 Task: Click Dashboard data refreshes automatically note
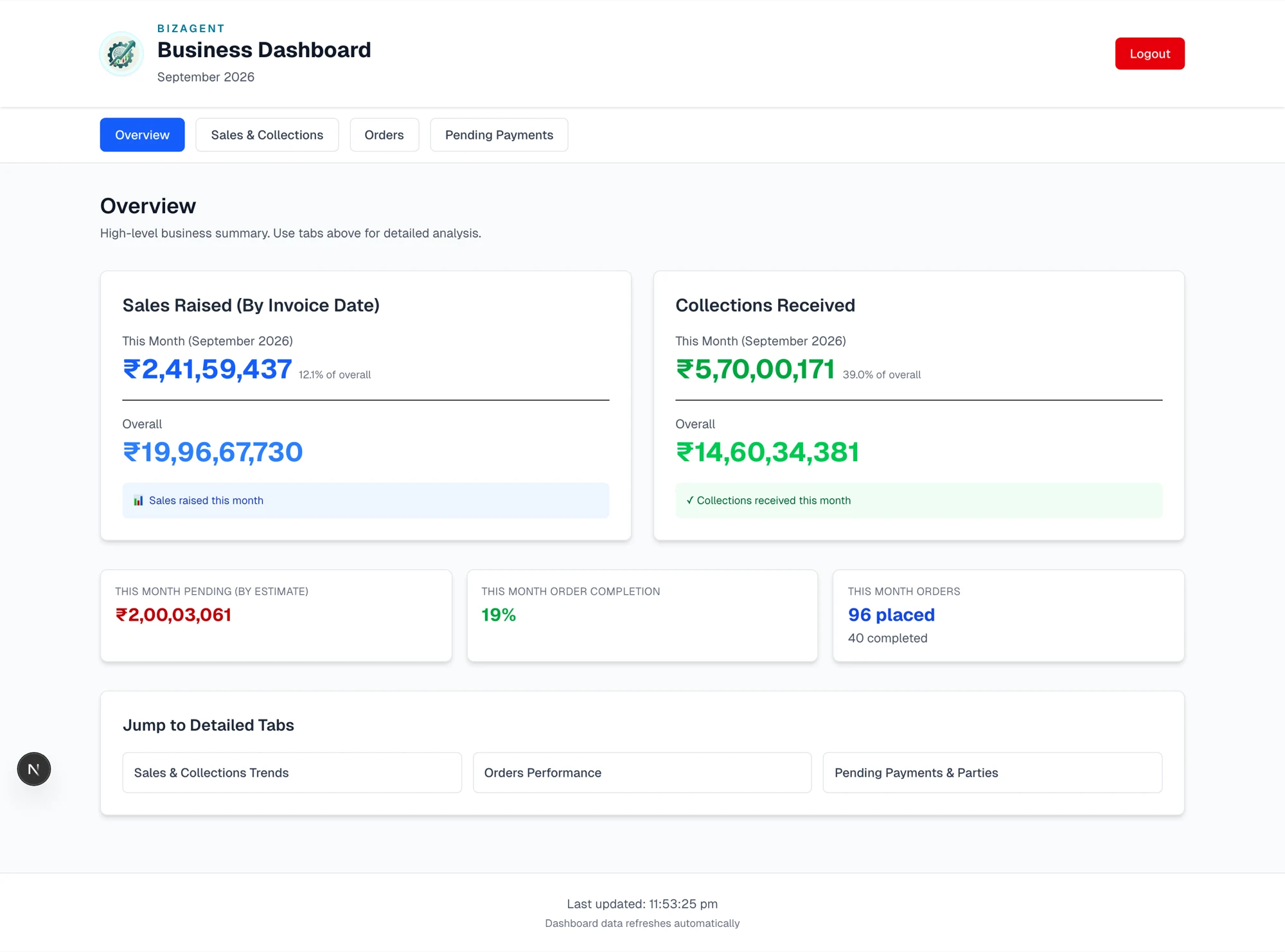[x=642, y=924]
